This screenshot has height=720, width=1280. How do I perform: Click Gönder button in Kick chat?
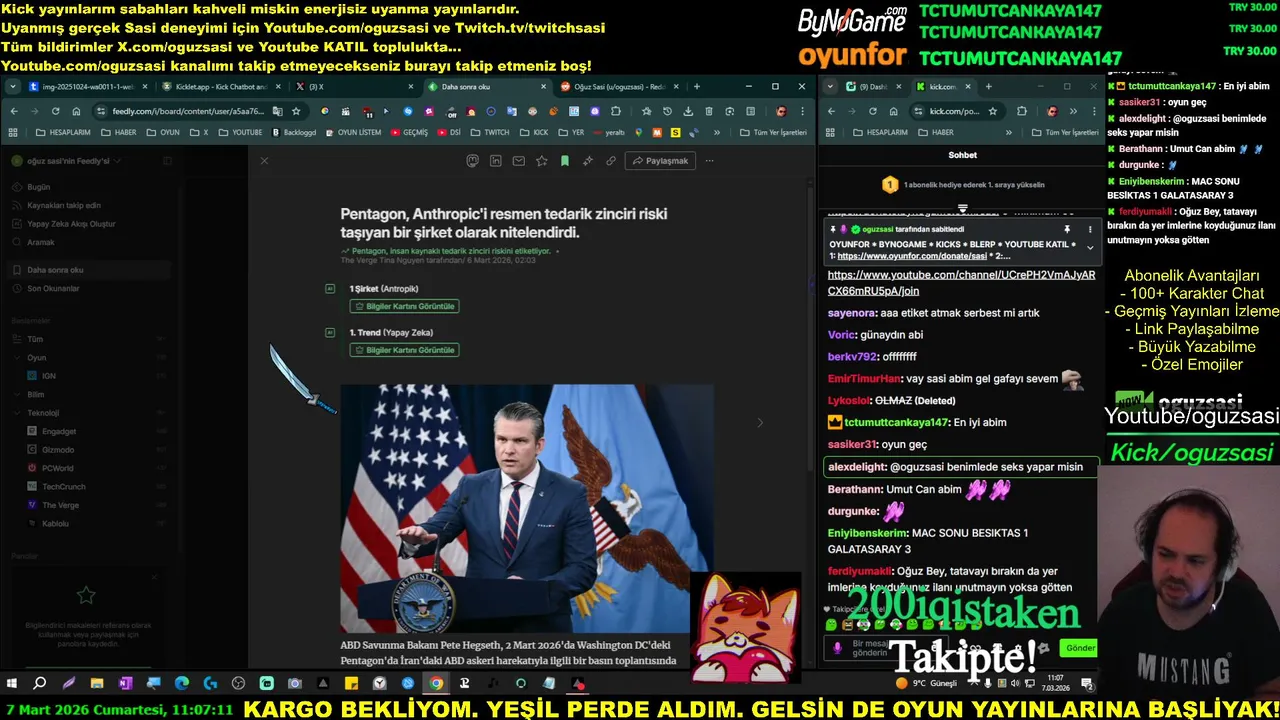(1080, 648)
